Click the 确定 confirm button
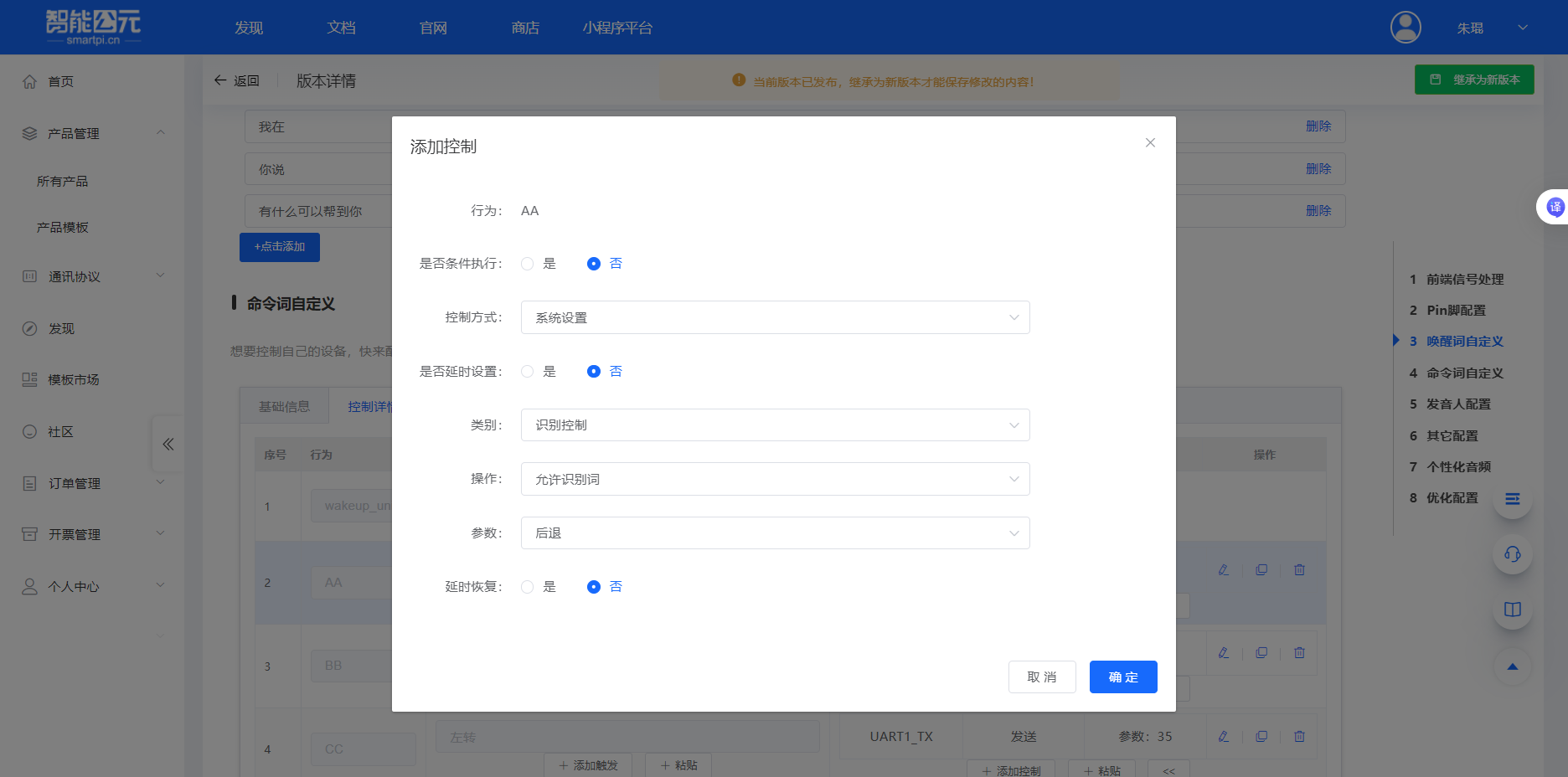This screenshot has width=1568, height=777. (1122, 677)
